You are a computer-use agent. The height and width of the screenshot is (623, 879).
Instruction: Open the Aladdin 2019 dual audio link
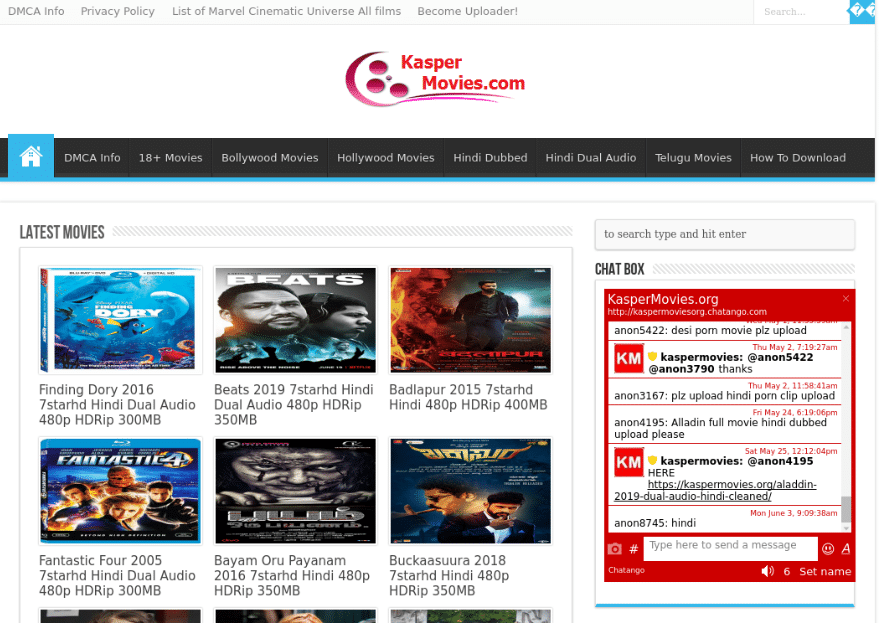(x=715, y=491)
